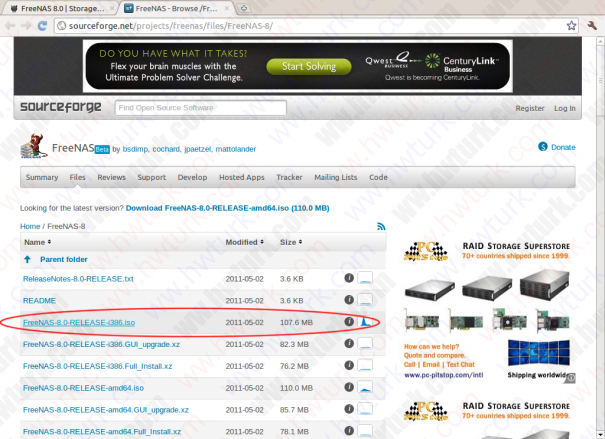Click the sourceforge logo
The width and height of the screenshot is (605, 439).
pos(61,107)
